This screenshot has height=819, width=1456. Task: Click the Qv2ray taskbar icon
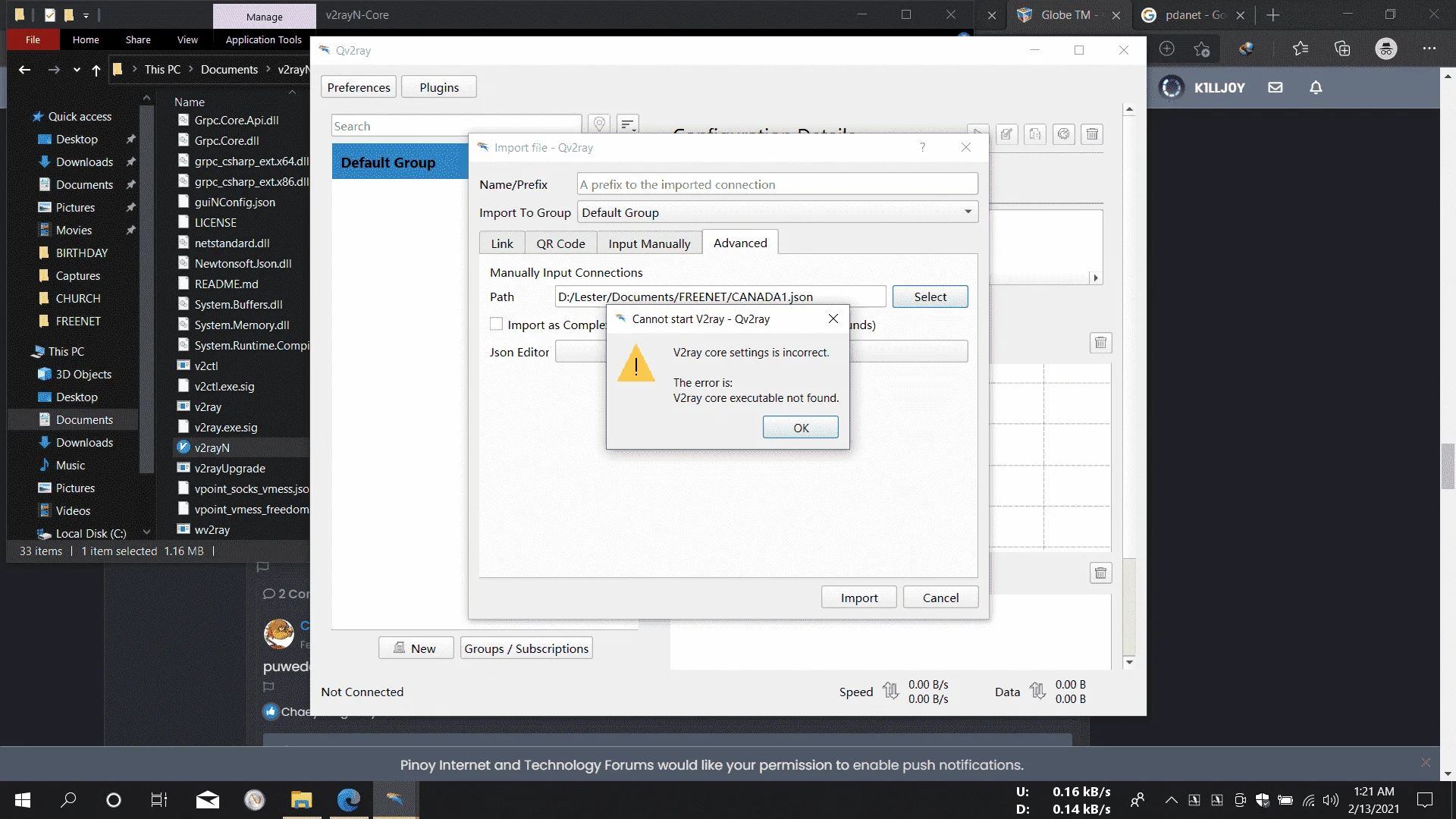(395, 800)
